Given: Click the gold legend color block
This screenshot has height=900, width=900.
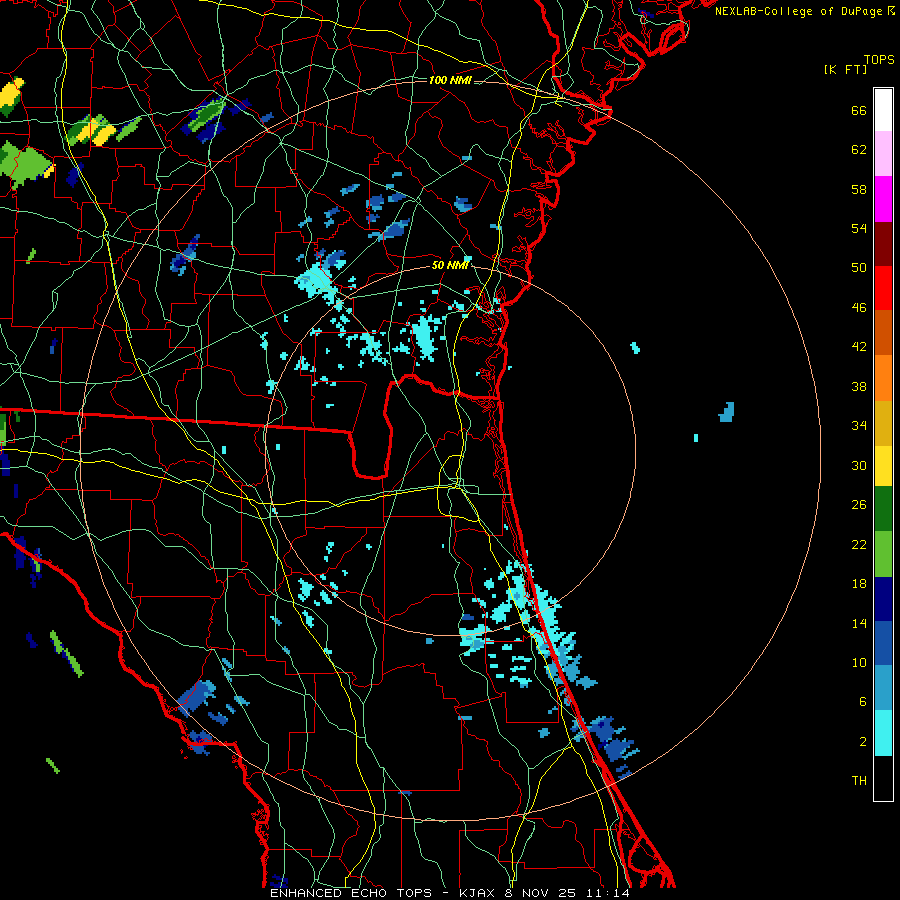Looking at the screenshot, I should pyautogui.click(x=883, y=422).
